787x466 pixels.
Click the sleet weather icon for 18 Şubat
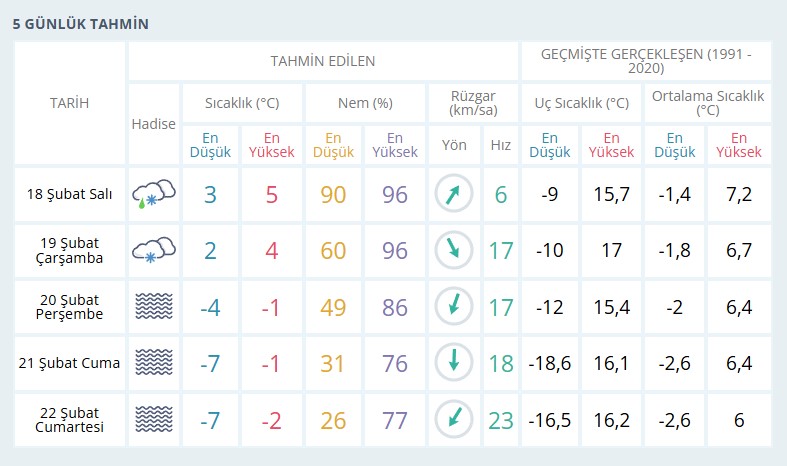tap(153, 194)
